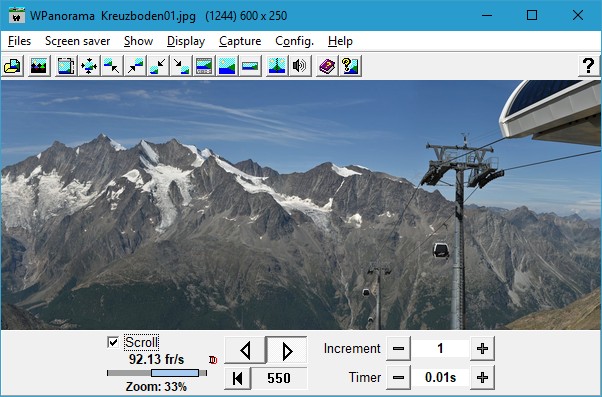This screenshot has height=397, width=602.
Task: Click the move-to-bottom-right arrow icon
Action: (x=181, y=66)
